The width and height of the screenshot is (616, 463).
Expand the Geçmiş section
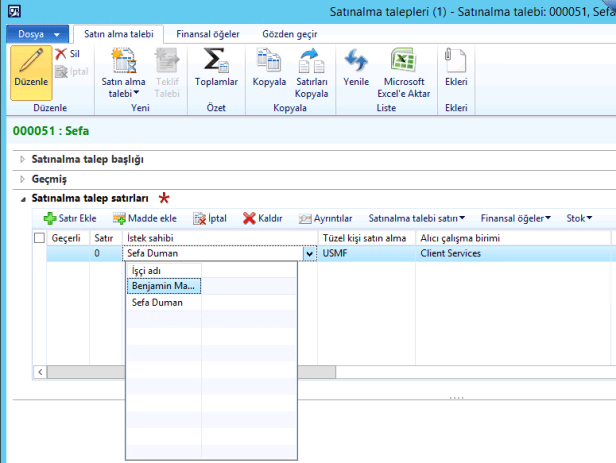click(49, 179)
